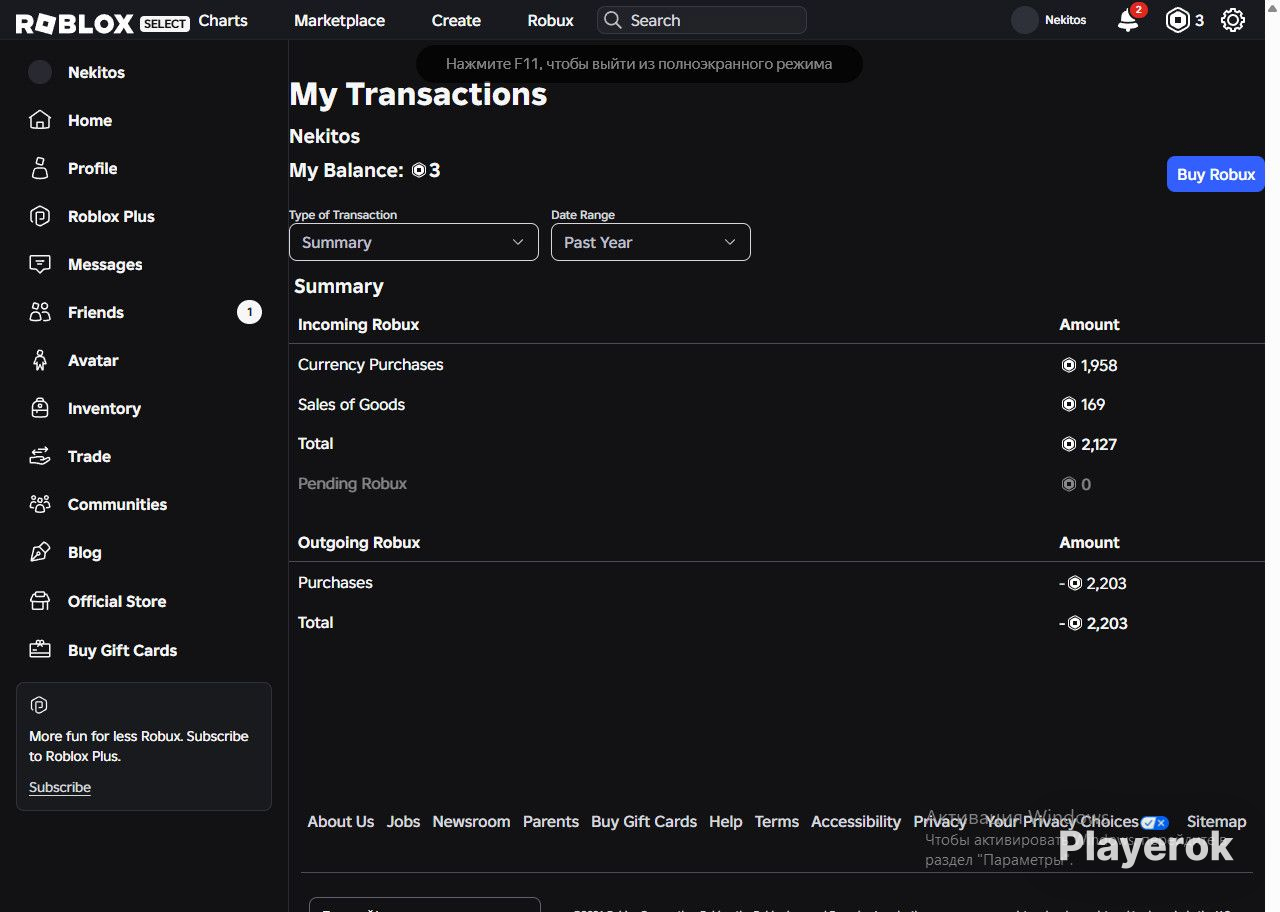
Task: Click the Buy Gift Cards footer link
Action: (644, 822)
